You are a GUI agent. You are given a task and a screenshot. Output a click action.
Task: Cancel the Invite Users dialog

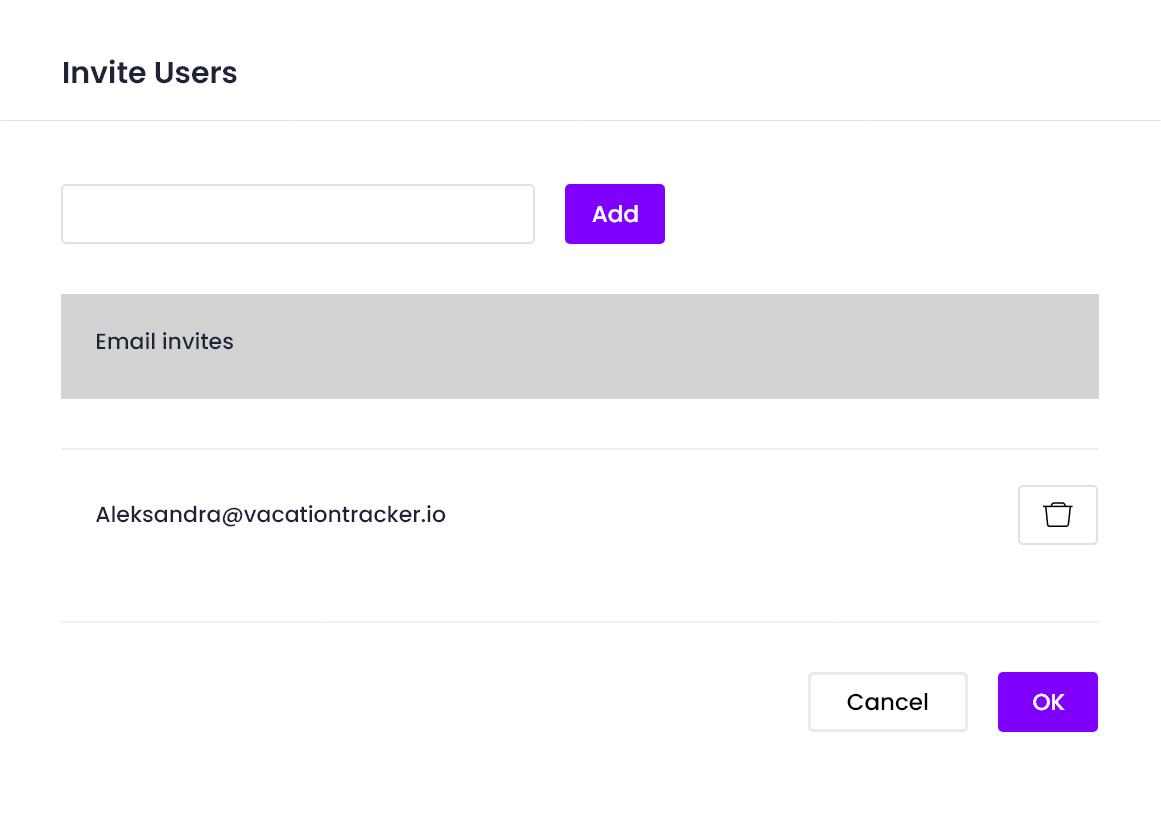pyautogui.click(x=888, y=702)
